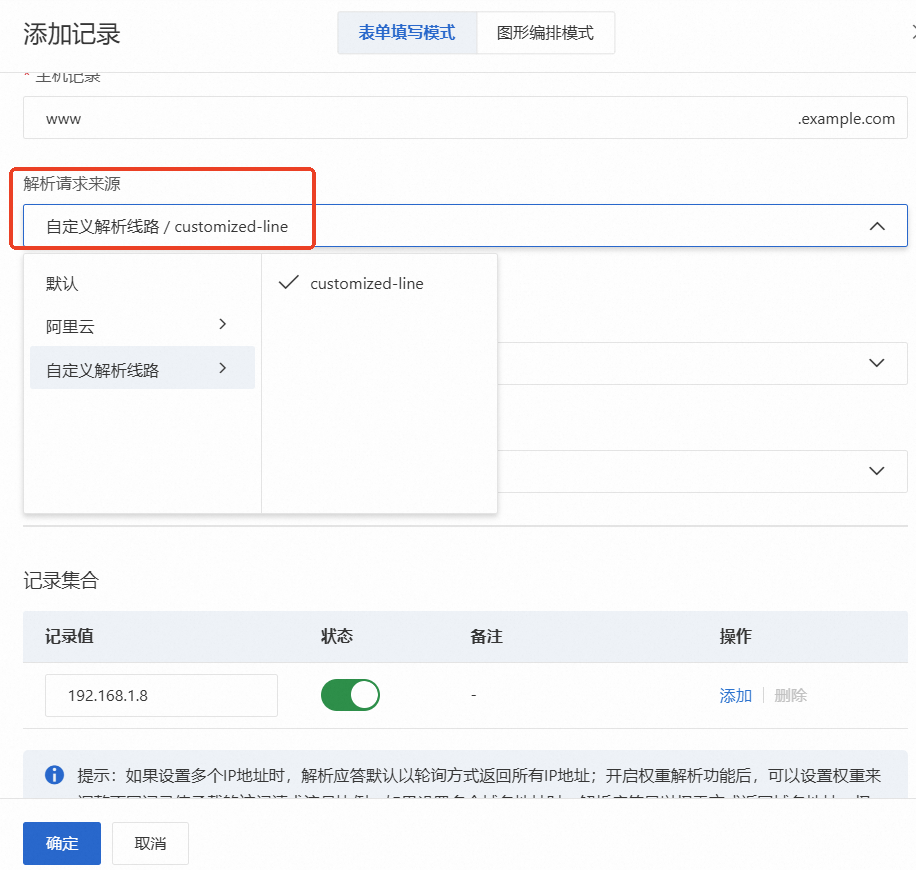
Task: Expand the first dropdown below the line menu
Action: point(876,363)
